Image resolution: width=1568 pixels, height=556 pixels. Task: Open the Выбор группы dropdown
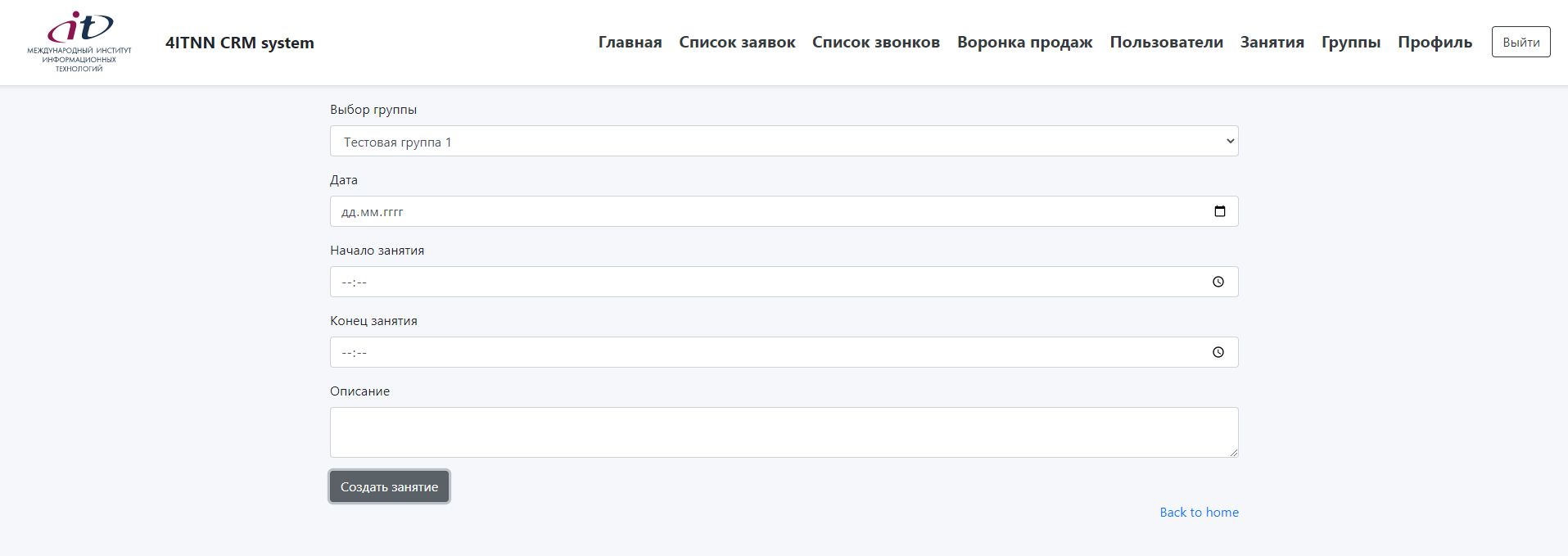click(x=784, y=141)
